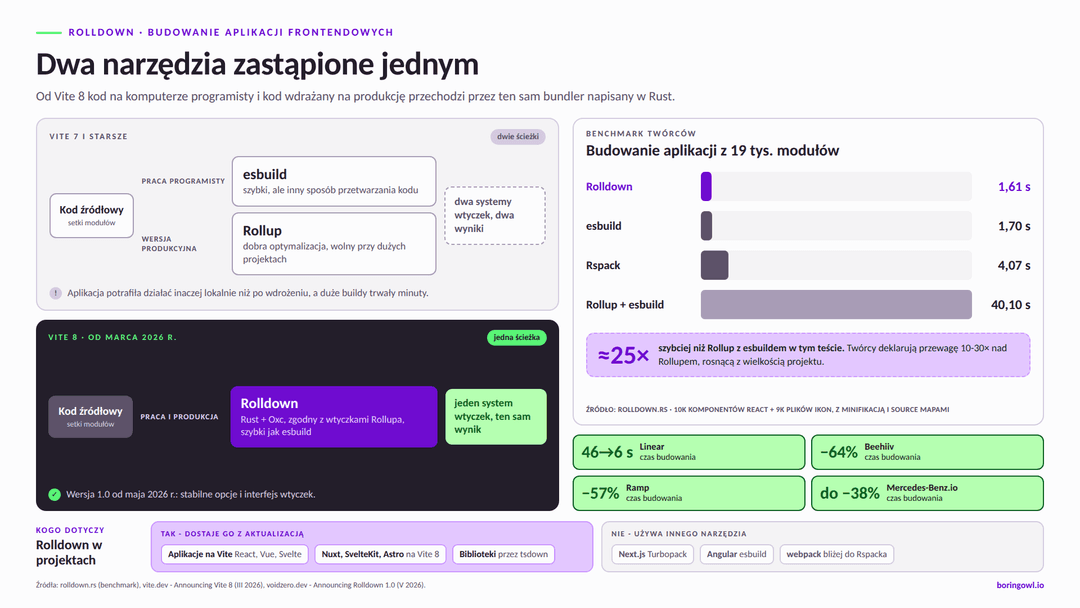Click the 'PRACA I PRODUKCJA' label
The height and width of the screenshot is (608, 1080).
click(179, 417)
